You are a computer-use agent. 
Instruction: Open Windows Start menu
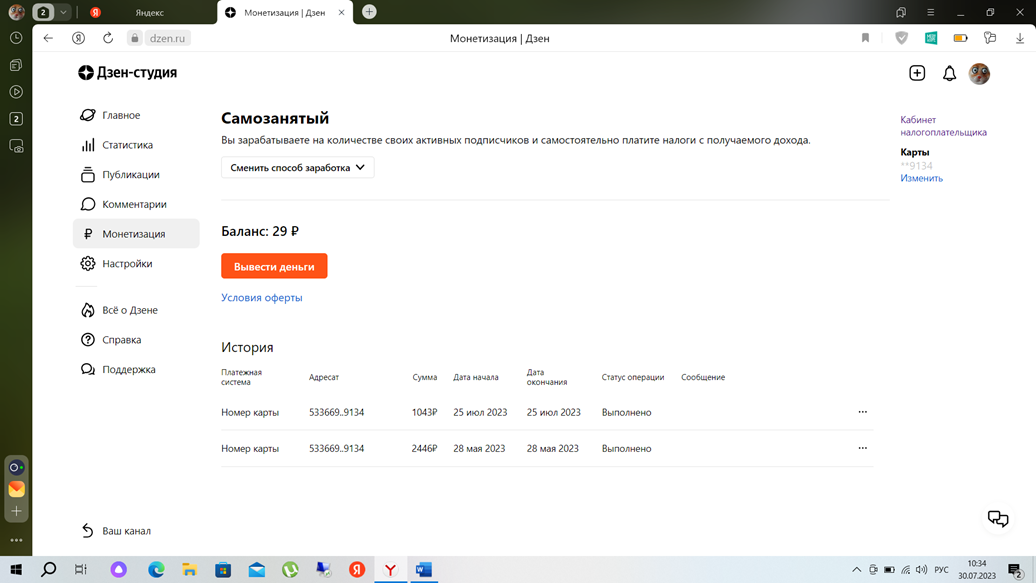click(x=16, y=570)
